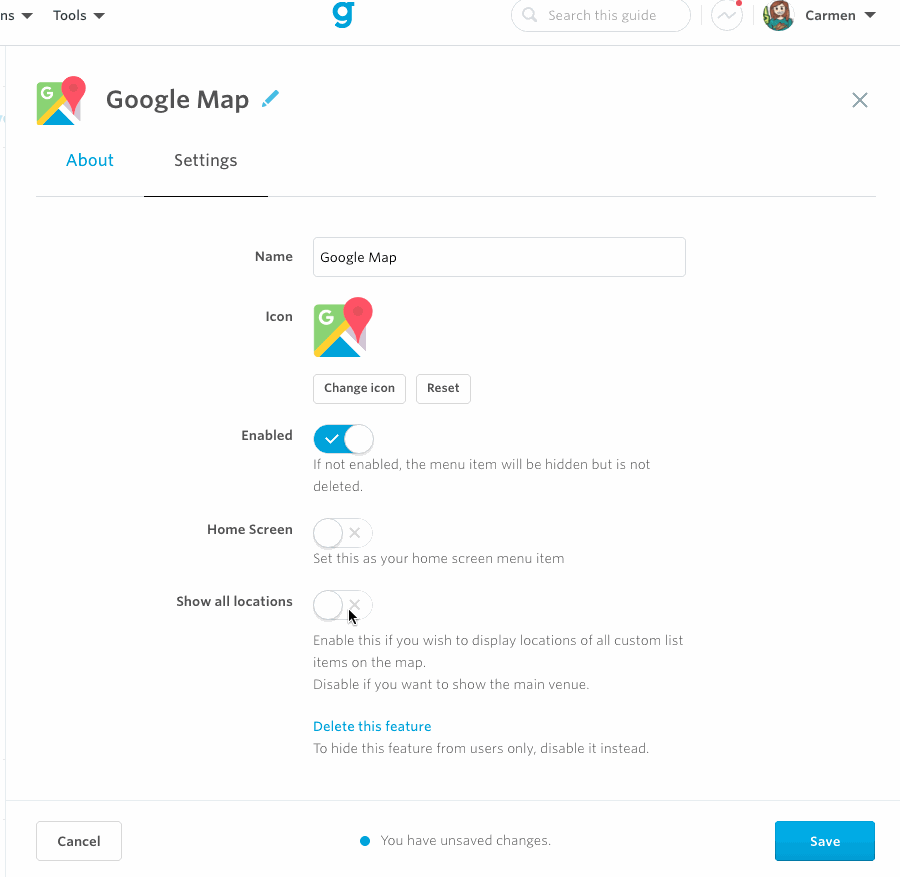Click the Delete this feature link

click(x=372, y=726)
